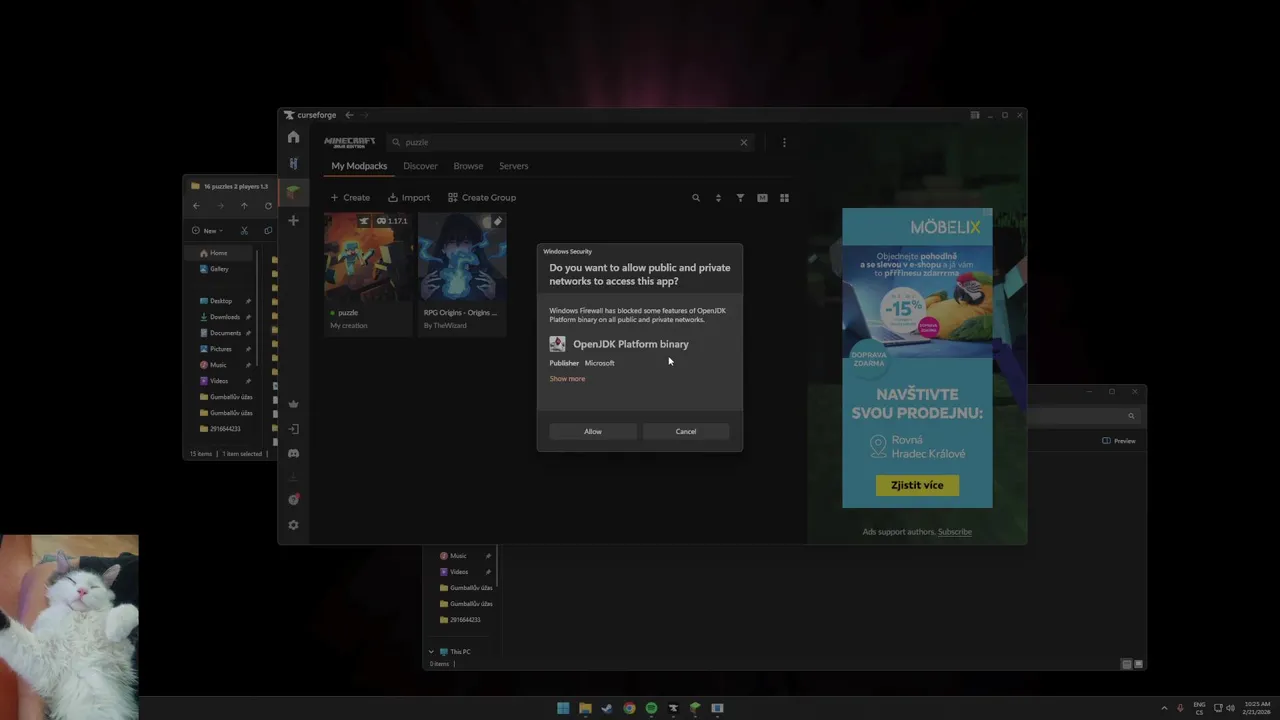Click Allow in the Windows Security dialog
This screenshot has height=720, width=1280.
[x=593, y=431]
